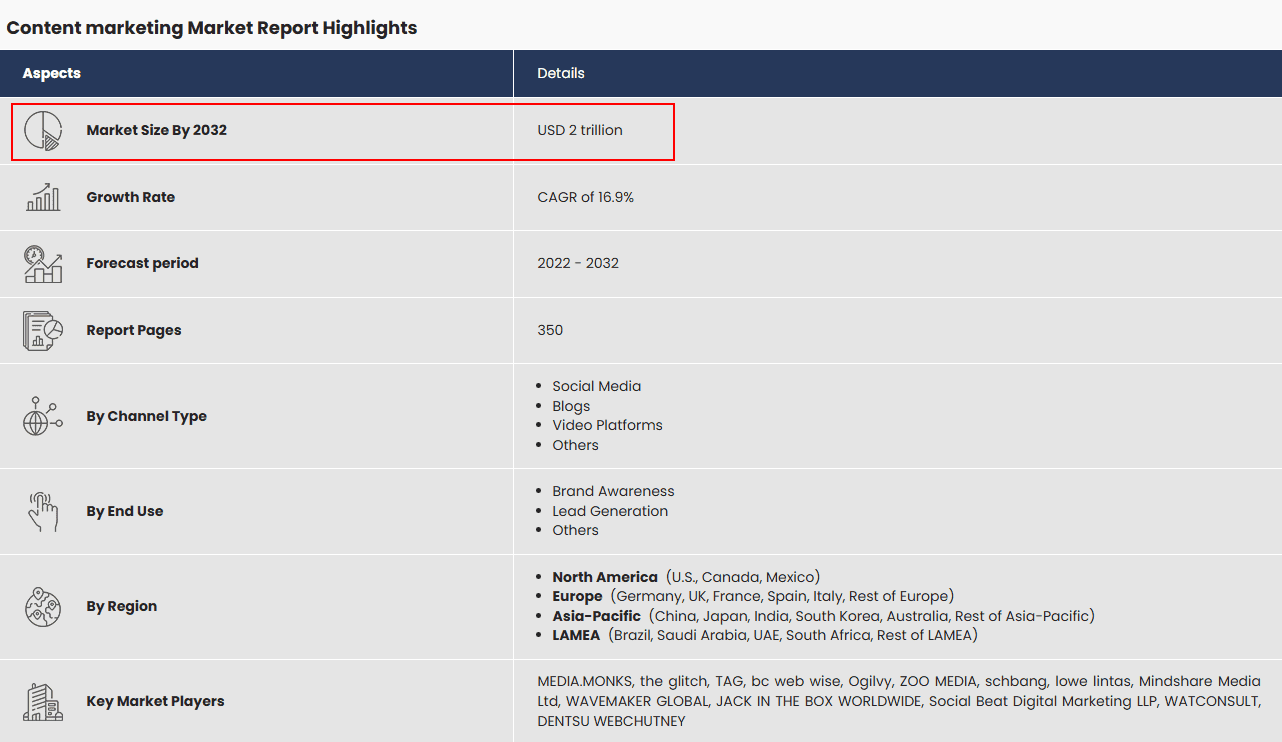Click the Lead Generation list item
The image size is (1282, 742).
610,511
